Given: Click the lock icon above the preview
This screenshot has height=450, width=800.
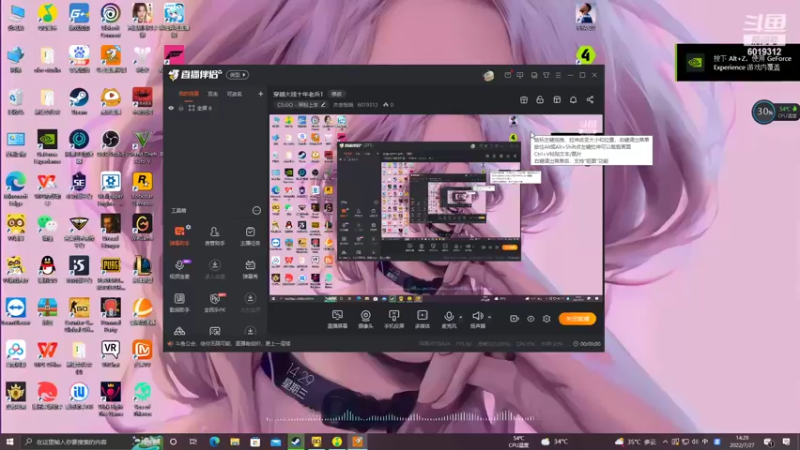Looking at the screenshot, I should coord(540,100).
